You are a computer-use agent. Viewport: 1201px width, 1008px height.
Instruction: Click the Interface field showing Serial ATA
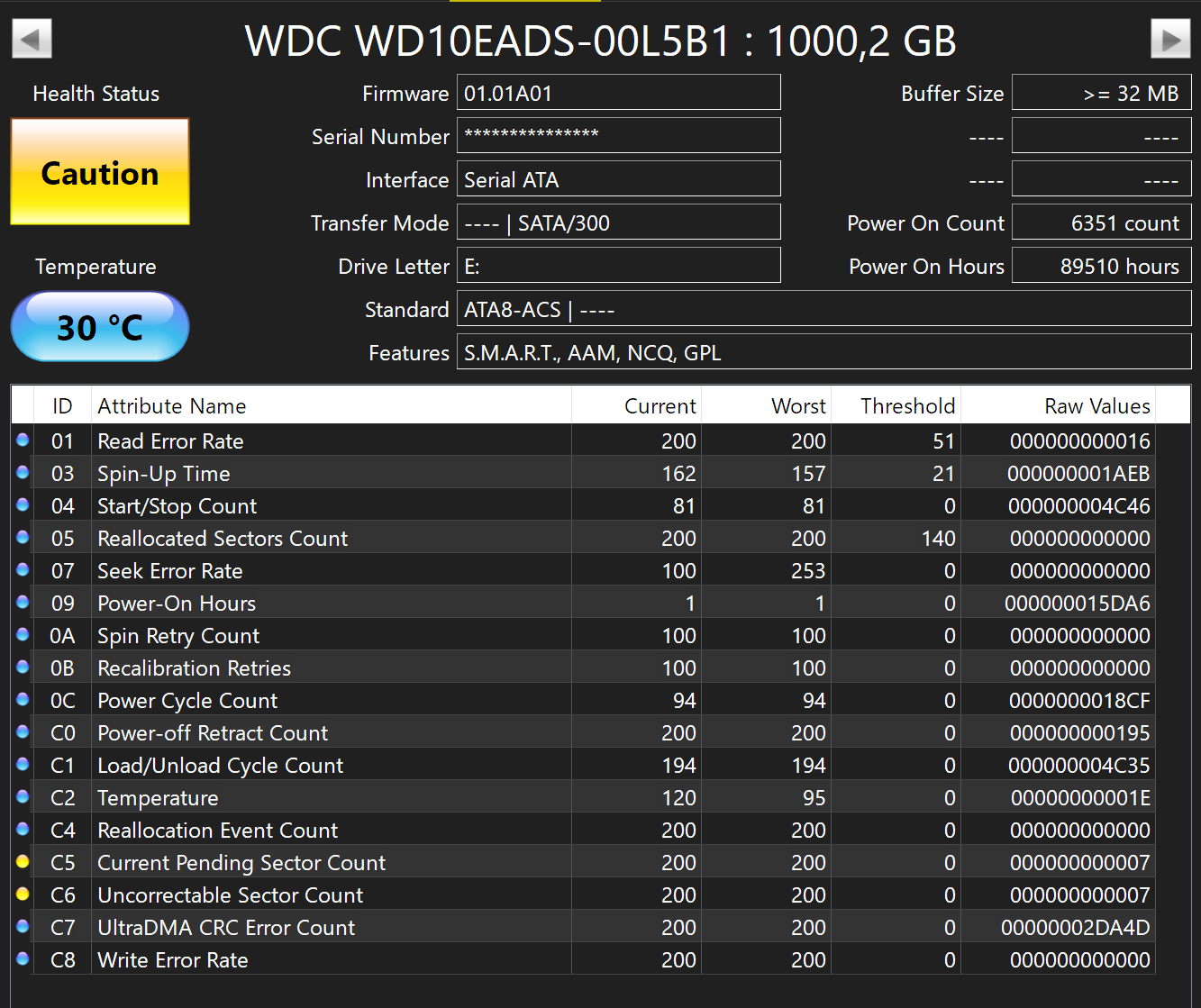pos(619,179)
